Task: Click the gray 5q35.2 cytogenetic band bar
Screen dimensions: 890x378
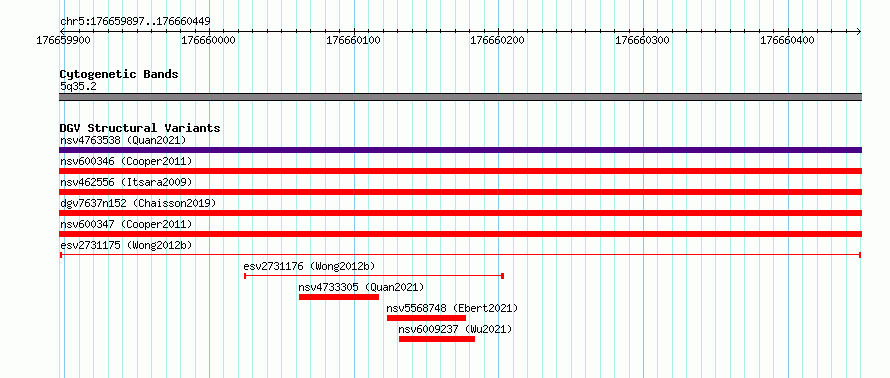Action: click(x=460, y=97)
